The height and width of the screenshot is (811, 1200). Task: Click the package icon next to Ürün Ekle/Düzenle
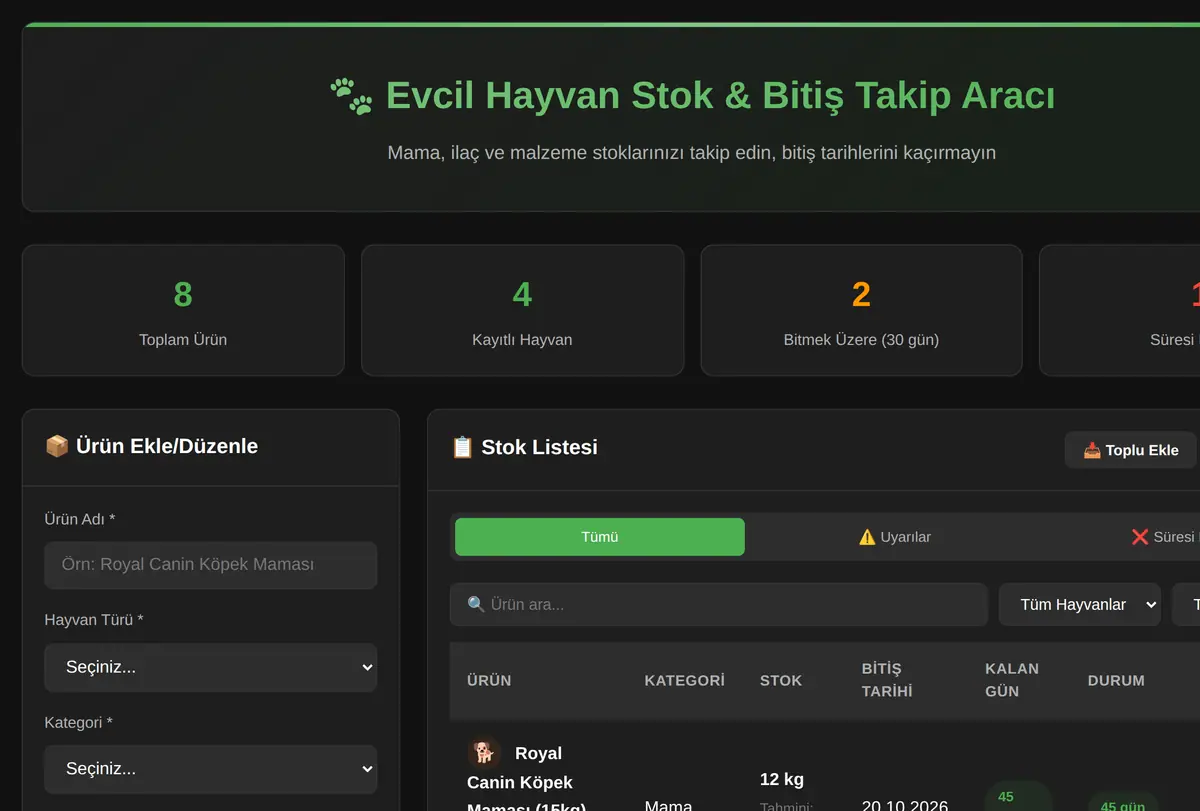point(57,446)
